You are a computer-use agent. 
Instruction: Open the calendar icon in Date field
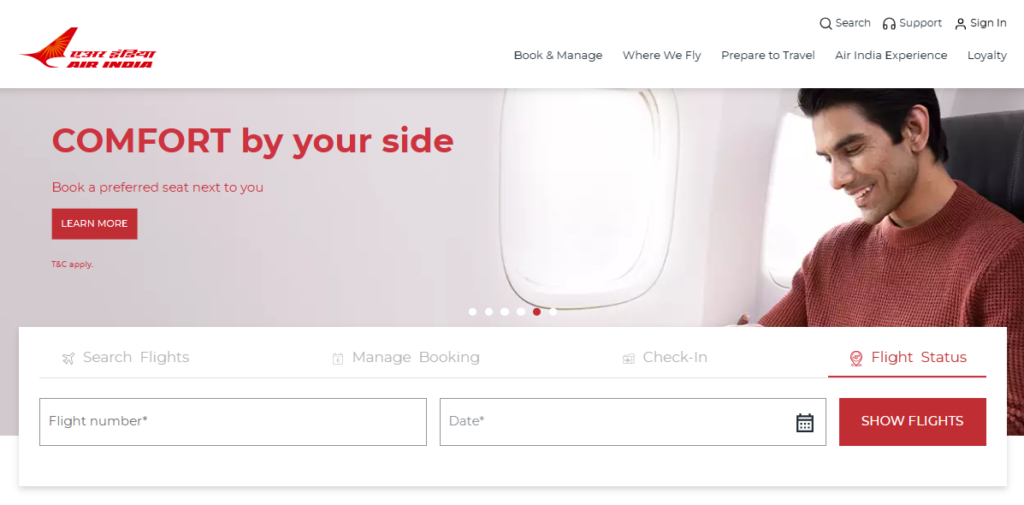click(x=805, y=422)
